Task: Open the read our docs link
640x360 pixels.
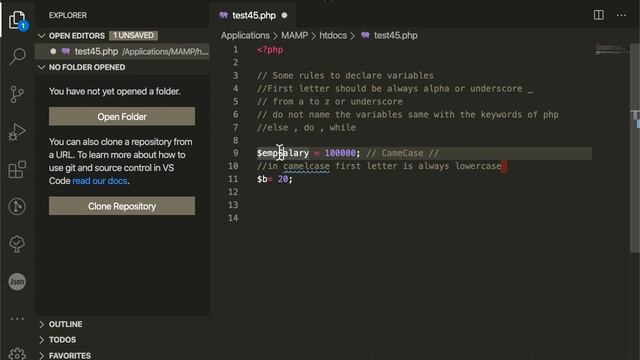Action: tap(100, 181)
